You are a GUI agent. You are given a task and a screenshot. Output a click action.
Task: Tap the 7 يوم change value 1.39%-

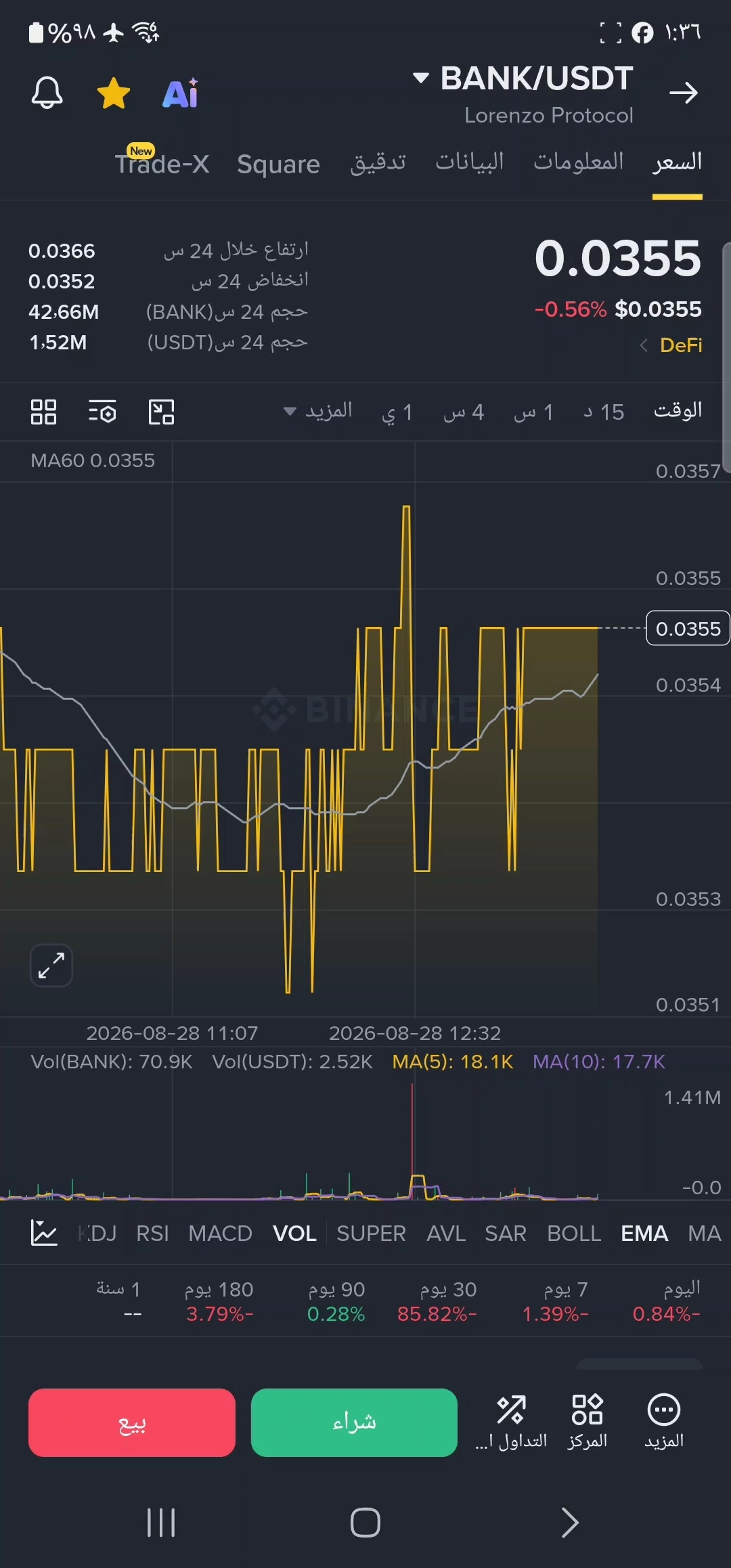click(555, 1314)
